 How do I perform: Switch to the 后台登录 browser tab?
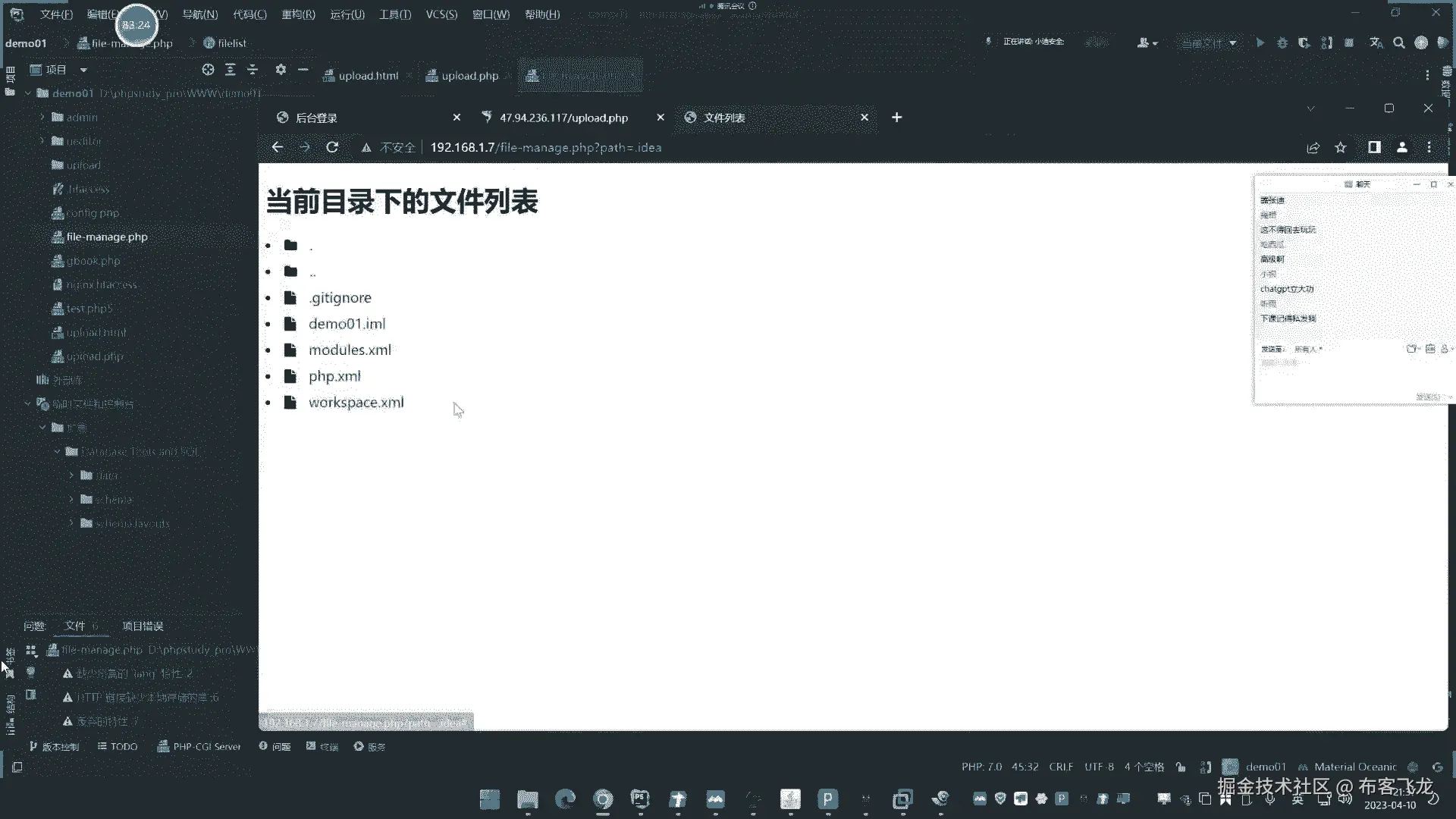coord(317,118)
